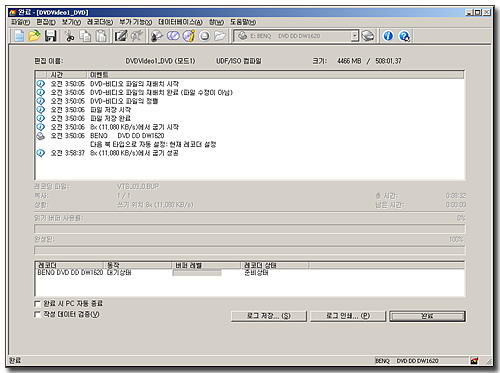Select 'DVD-비디오 파일의 정렬' log entry
This screenshot has width=500, height=373.
point(124,101)
